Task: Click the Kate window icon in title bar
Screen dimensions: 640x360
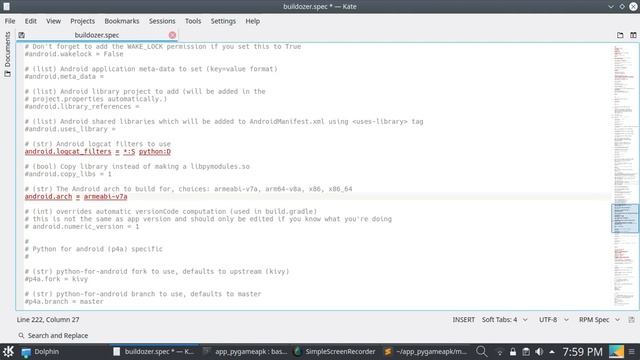Action: tap(7, 6)
